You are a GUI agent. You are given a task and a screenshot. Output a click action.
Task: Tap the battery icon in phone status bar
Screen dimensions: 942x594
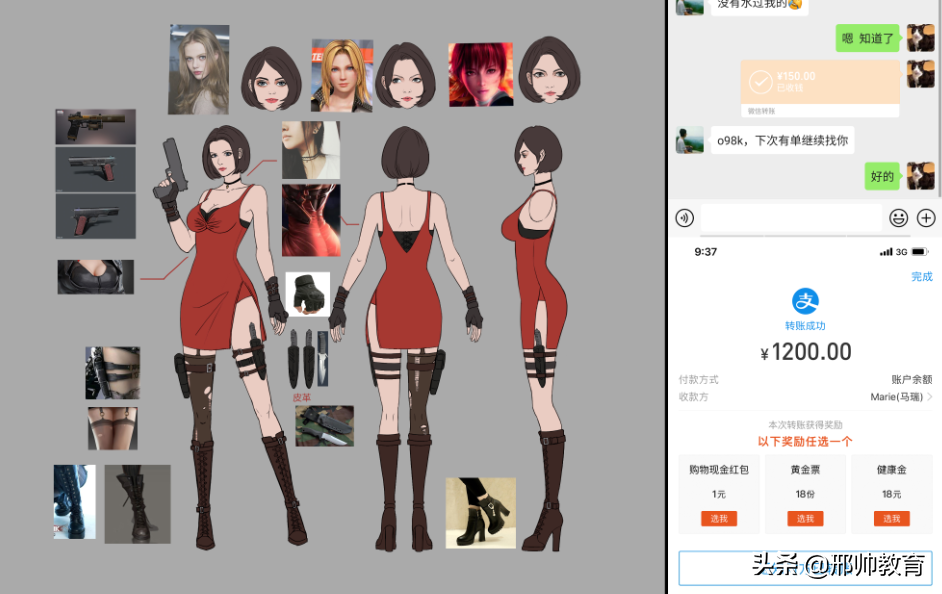point(920,252)
